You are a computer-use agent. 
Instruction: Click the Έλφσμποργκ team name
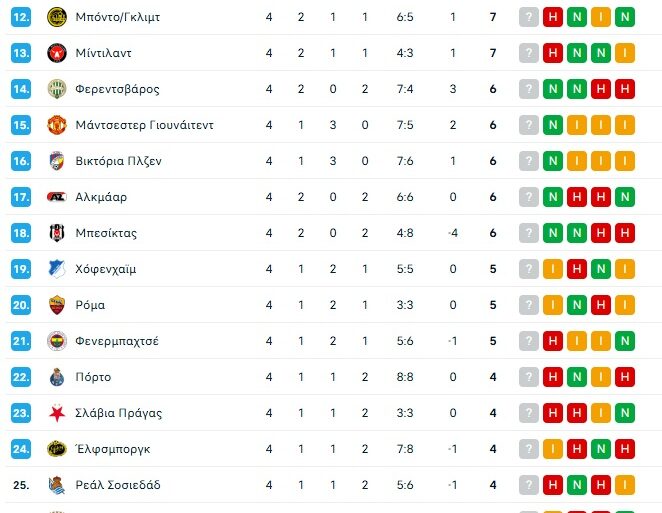click(x=113, y=449)
